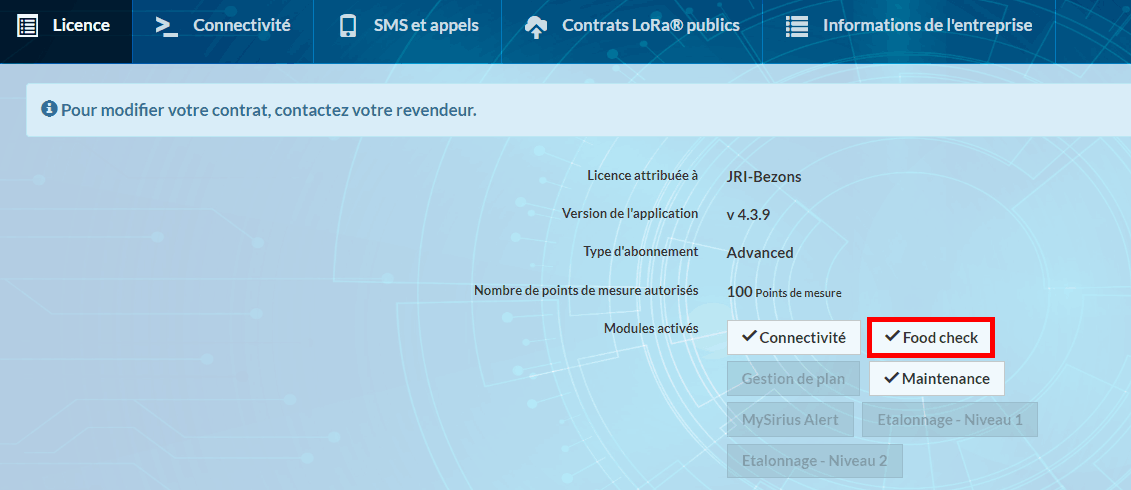Screen dimensions: 1131x490
Task: Select Etalonnage - Niveau 2 module
Action: click(x=814, y=460)
